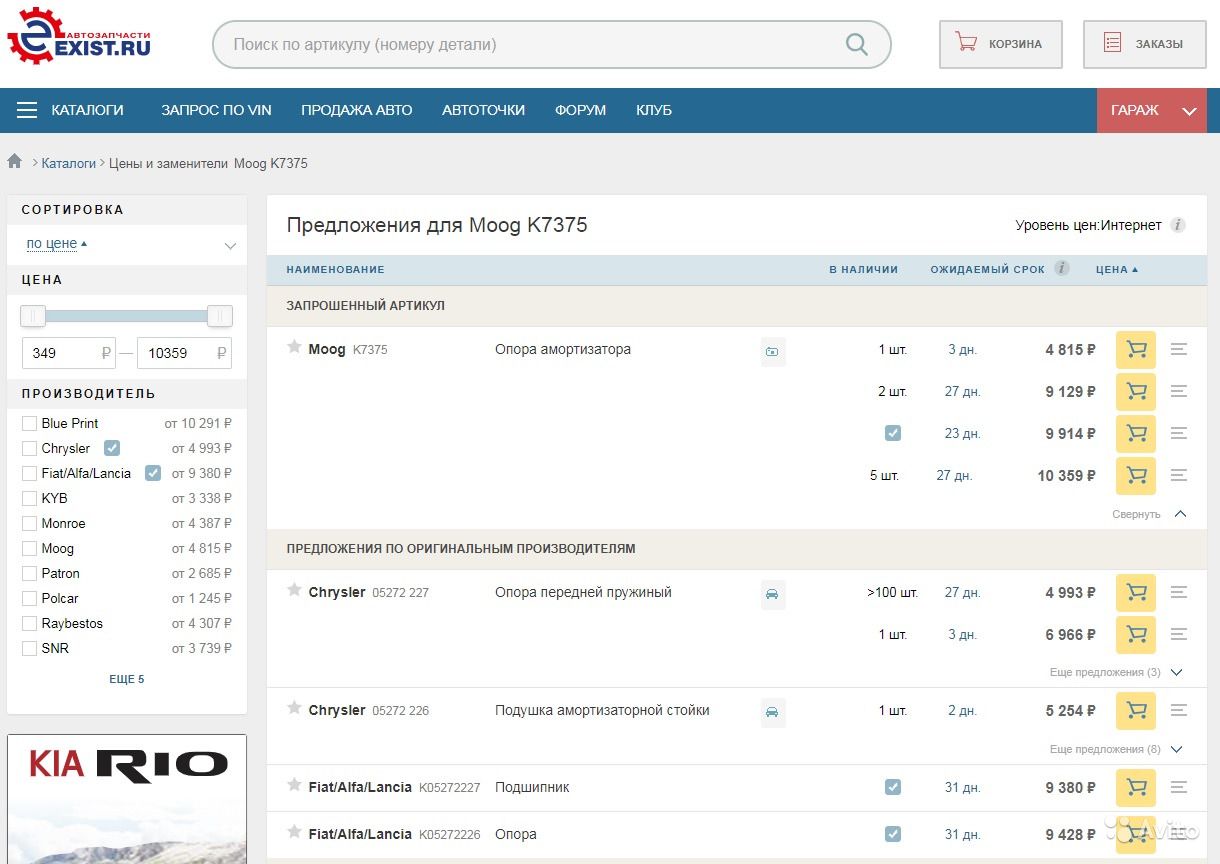1220x864 pixels.
Task: Open applicability icon for Moog K7375
Action: [773, 352]
